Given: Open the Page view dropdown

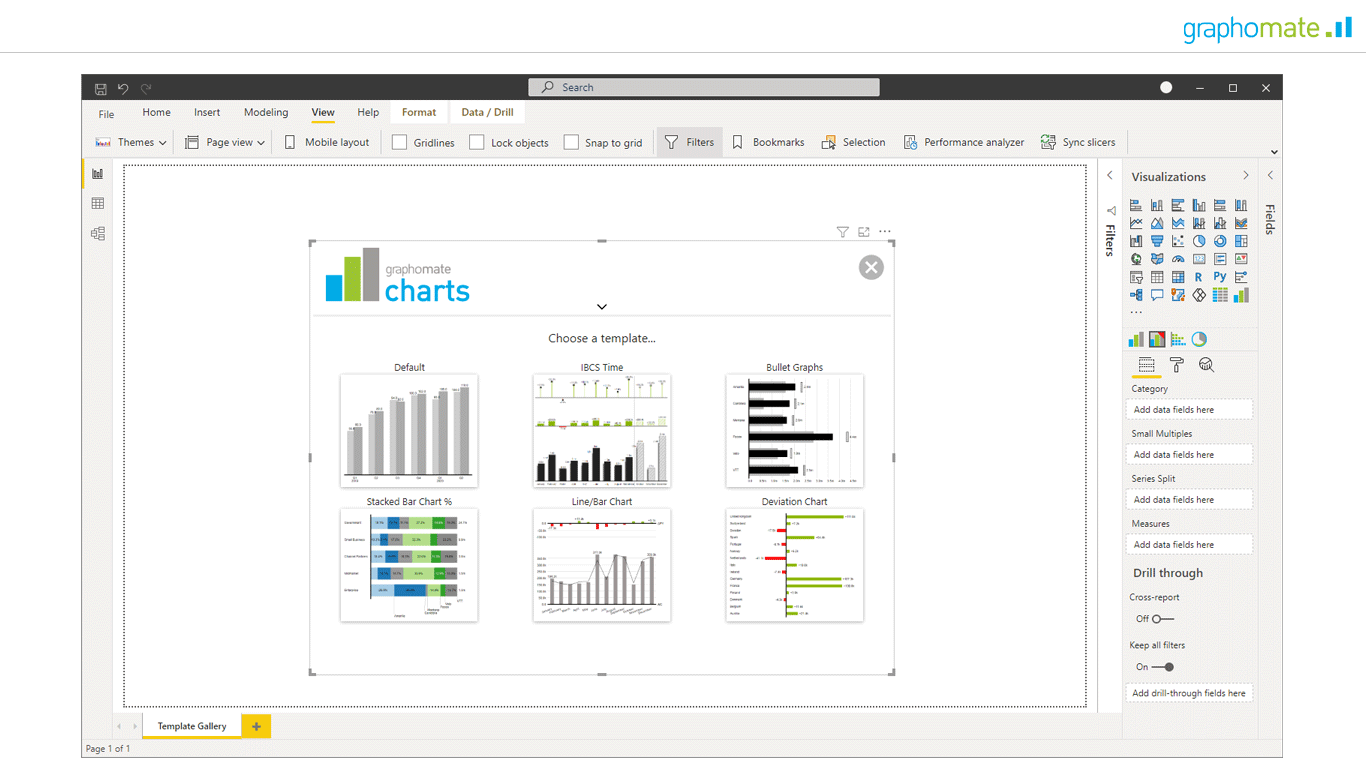Looking at the screenshot, I should click(x=225, y=142).
